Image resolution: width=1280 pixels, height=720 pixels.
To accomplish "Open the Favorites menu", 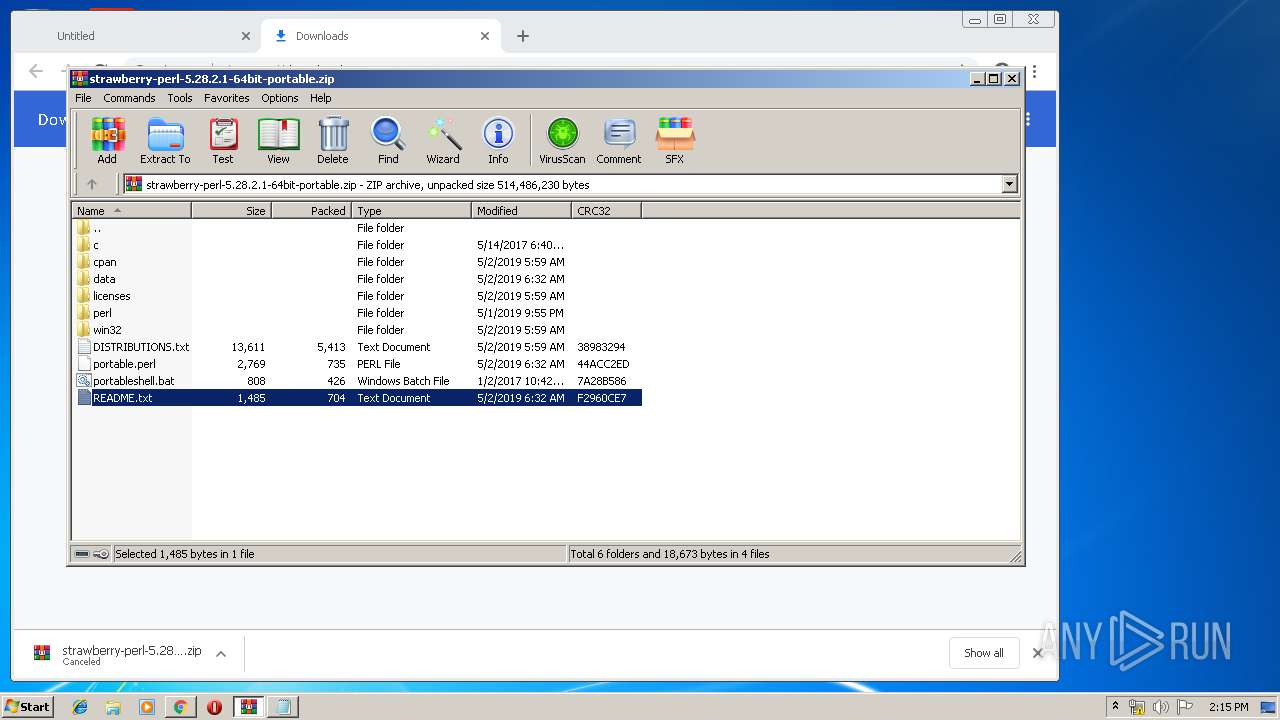I will coord(227,98).
